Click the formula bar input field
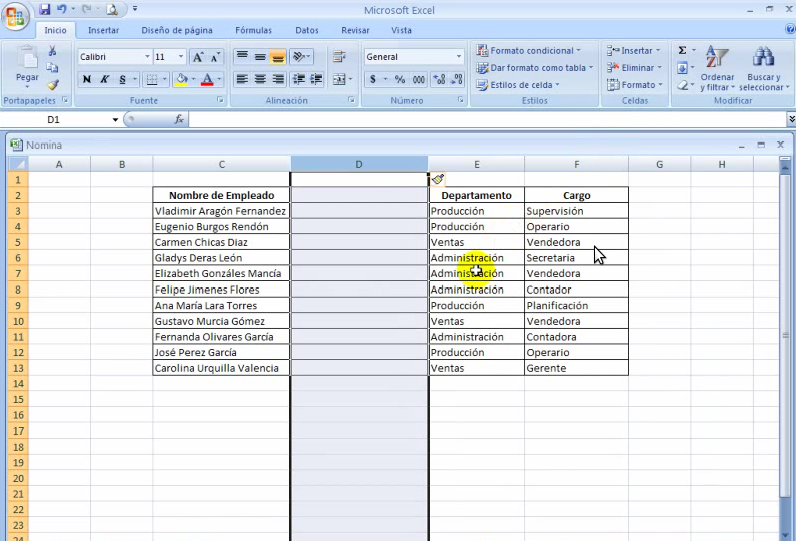The image size is (796, 541). point(480,119)
